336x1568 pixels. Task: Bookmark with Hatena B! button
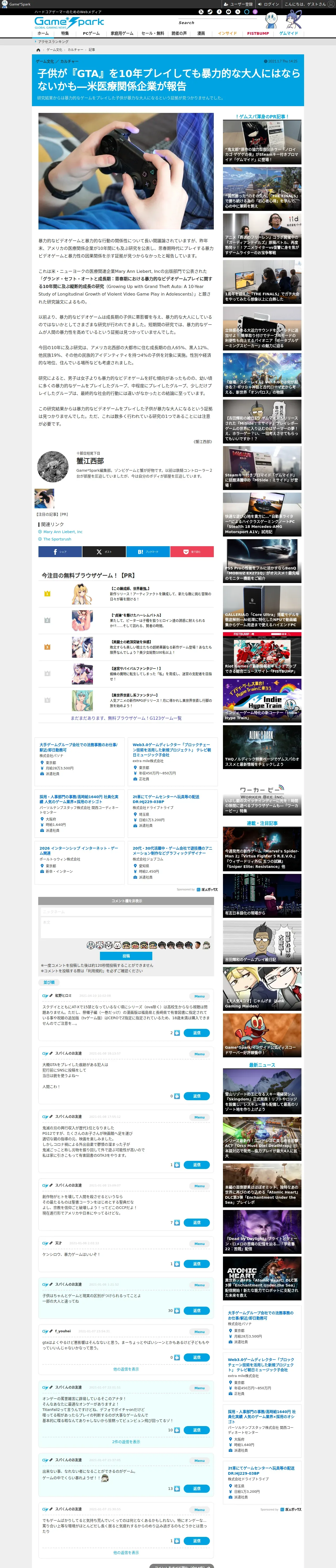[x=148, y=551]
